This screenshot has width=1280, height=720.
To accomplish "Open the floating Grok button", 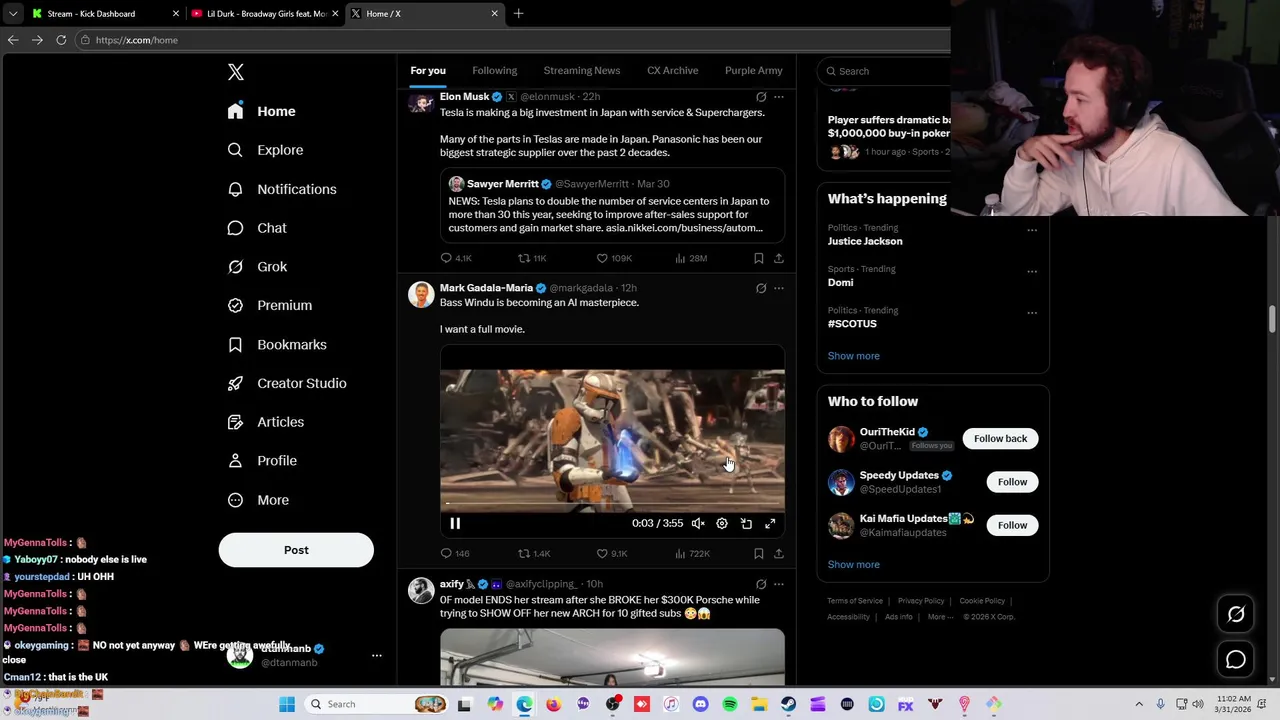I will coord(1236,615).
